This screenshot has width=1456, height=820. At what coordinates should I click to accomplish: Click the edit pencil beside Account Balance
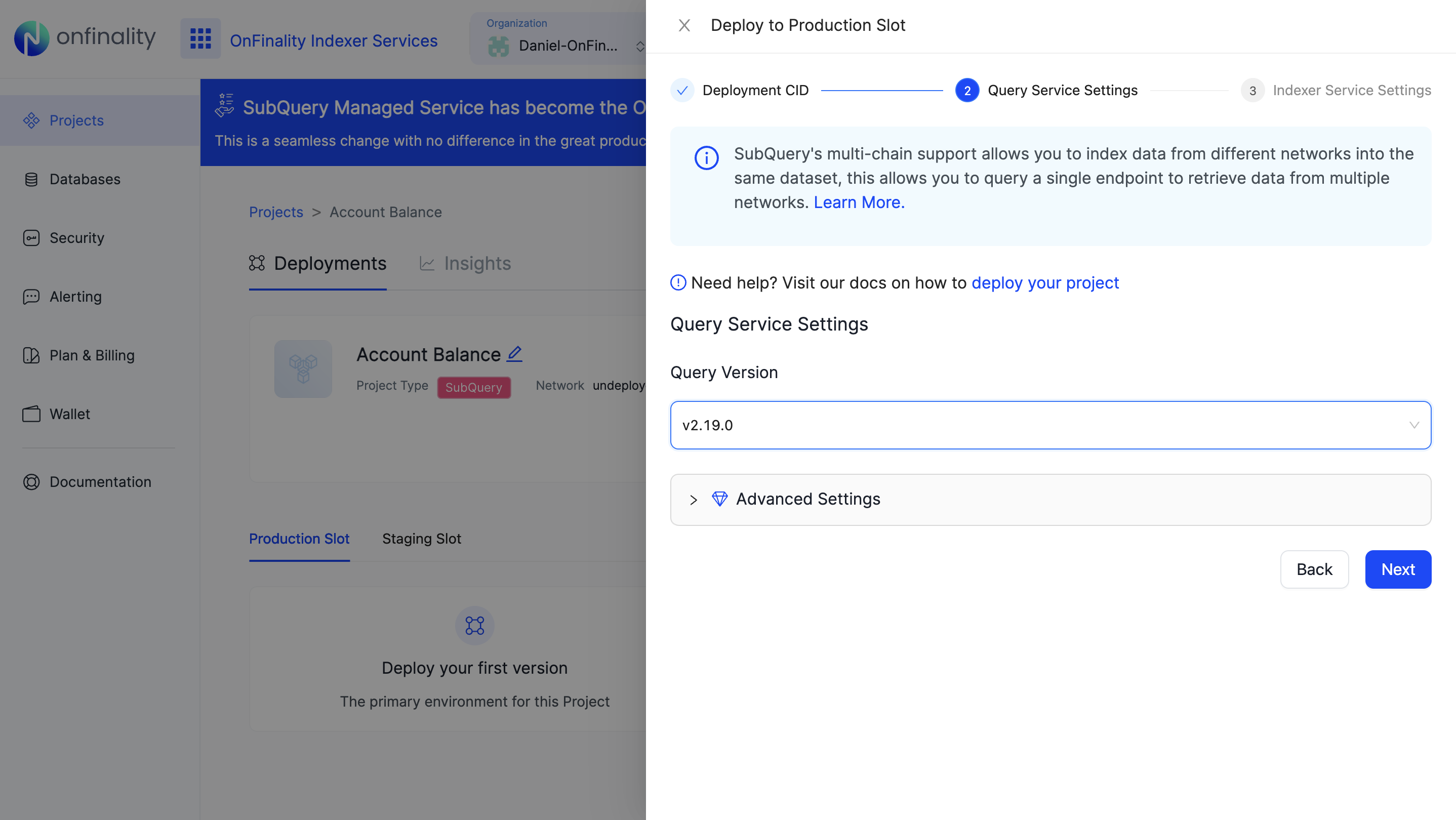(x=514, y=354)
